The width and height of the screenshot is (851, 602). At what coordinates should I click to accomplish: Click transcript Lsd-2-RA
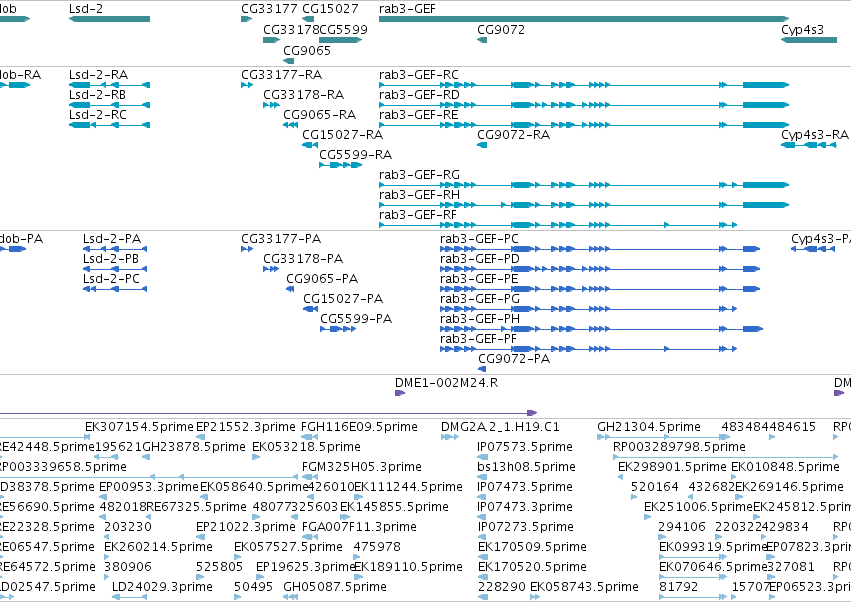(98, 74)
